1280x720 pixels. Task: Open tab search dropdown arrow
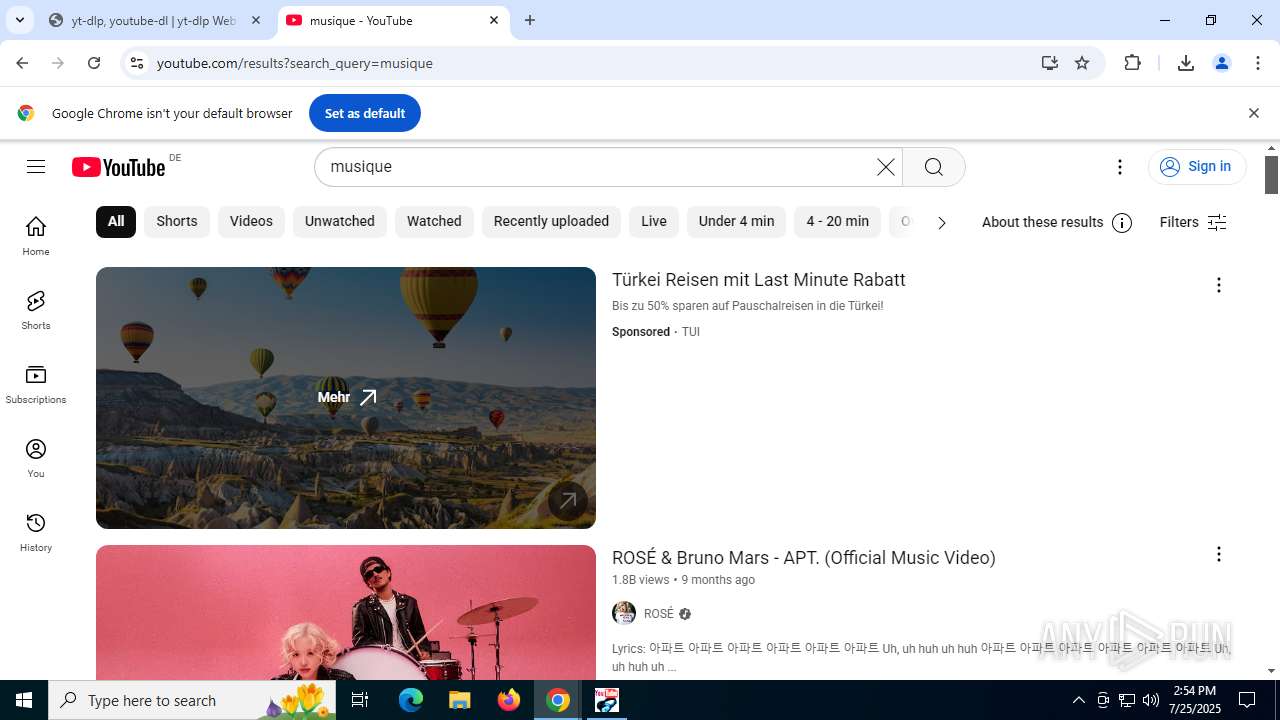19,20
